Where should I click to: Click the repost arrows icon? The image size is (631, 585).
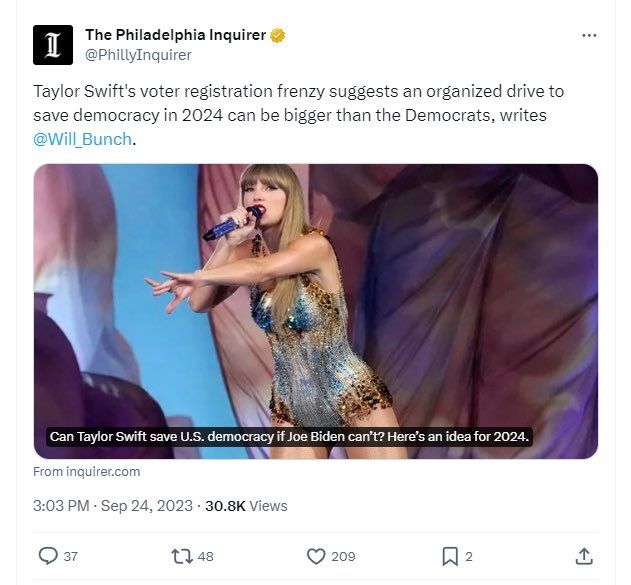[182, 556]
